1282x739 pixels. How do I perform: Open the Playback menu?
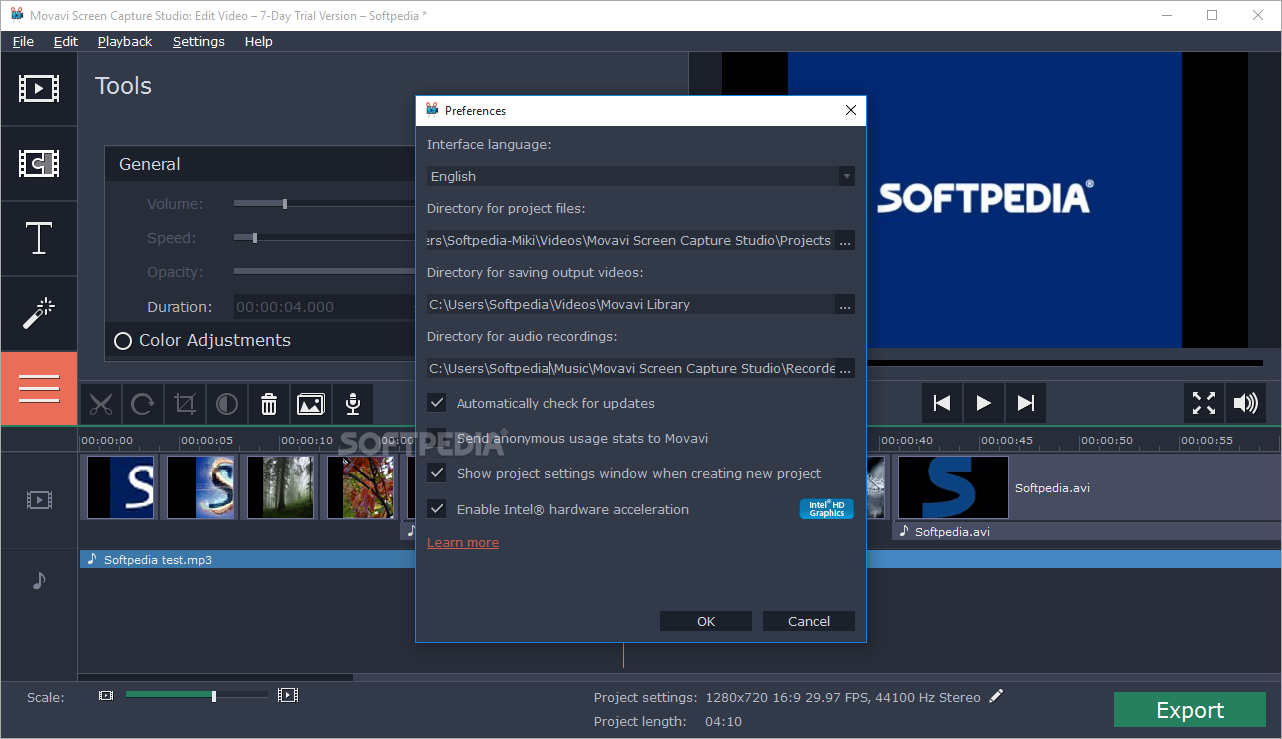(x=125, y=41)
